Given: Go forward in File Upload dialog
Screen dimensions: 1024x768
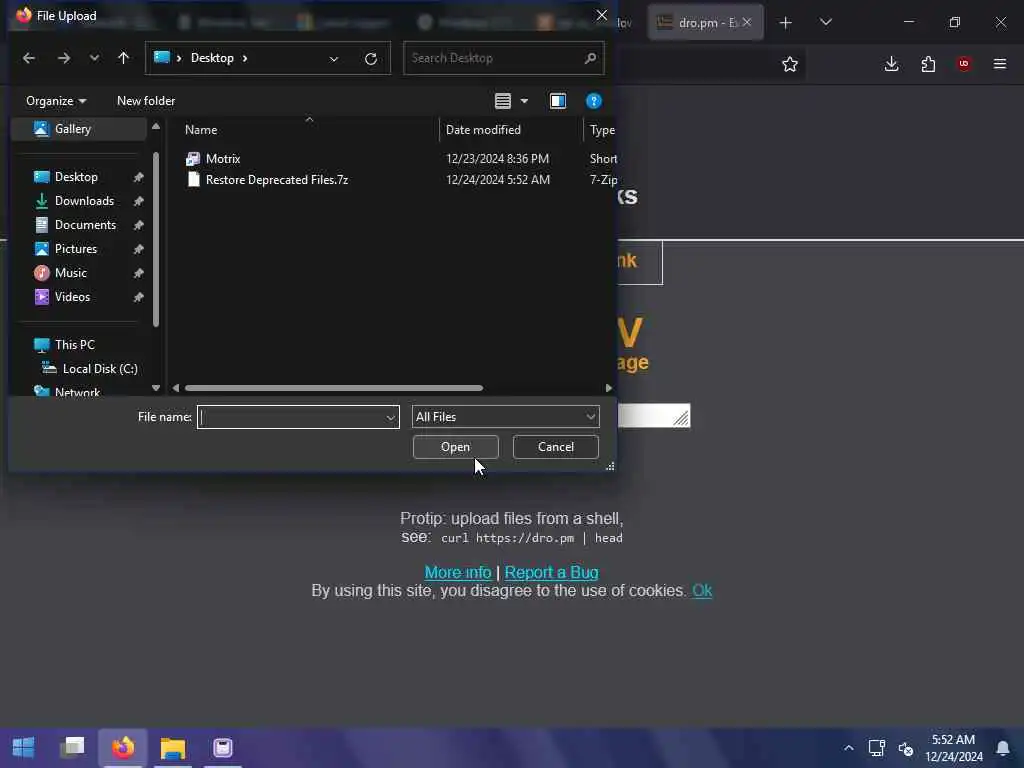Looking at the screenshot, I should (63, 58).
